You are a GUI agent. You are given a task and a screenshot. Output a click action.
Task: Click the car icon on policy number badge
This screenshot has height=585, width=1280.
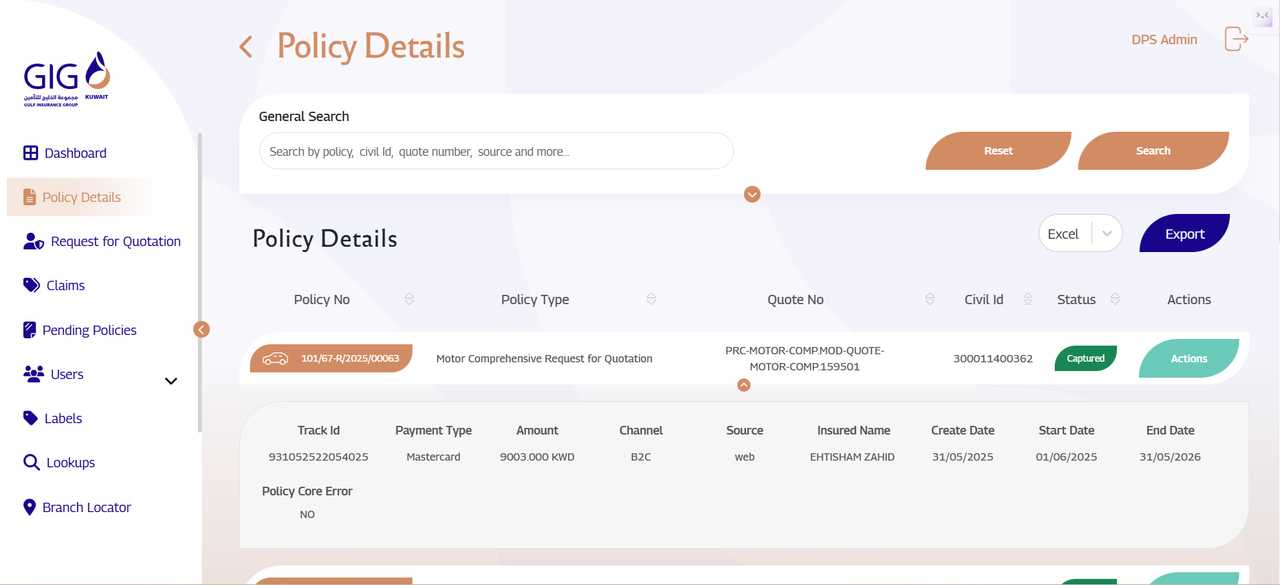[275, 358]
